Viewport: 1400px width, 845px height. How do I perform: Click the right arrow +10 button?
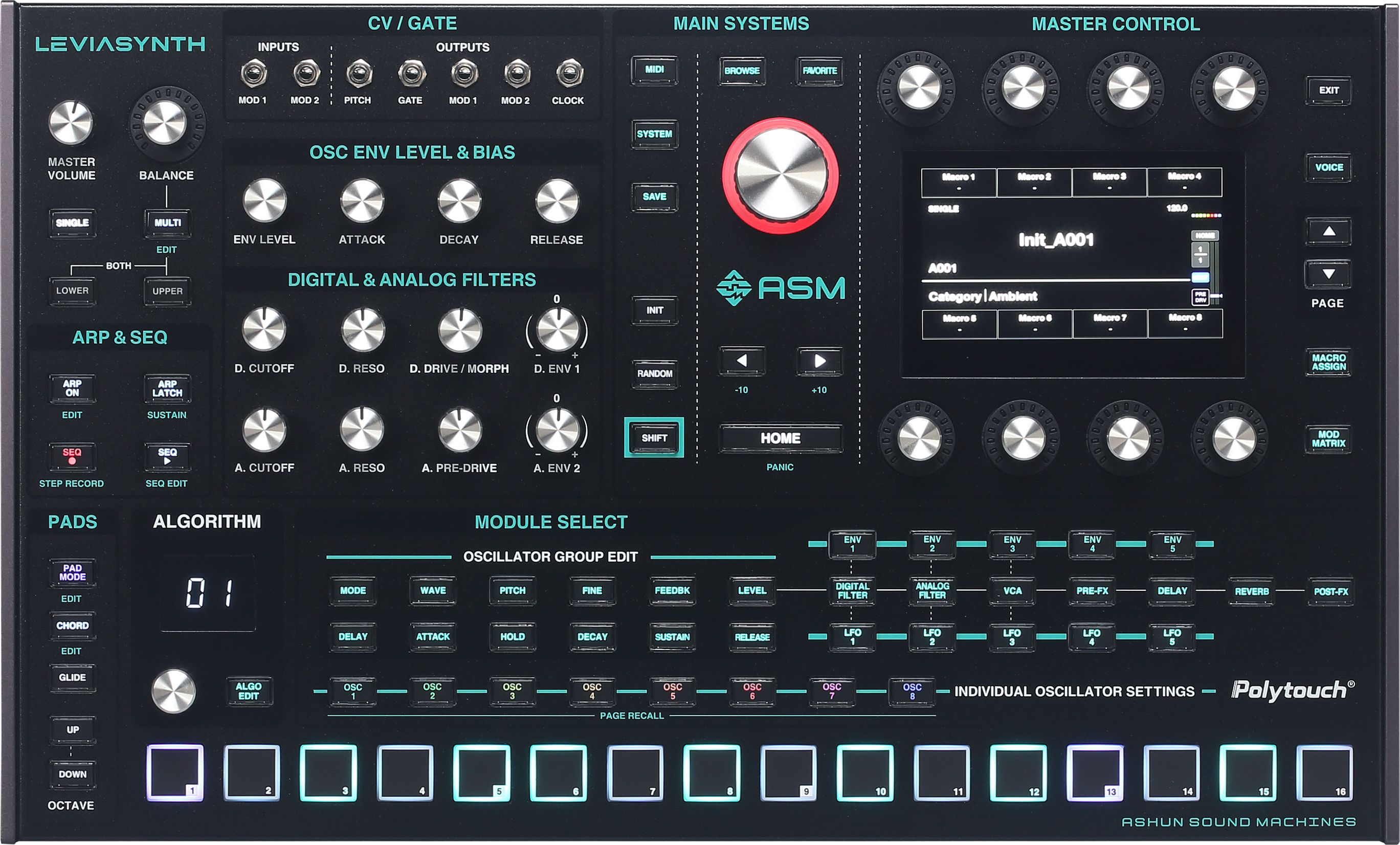pyautogui.click(x=819, y=361)
